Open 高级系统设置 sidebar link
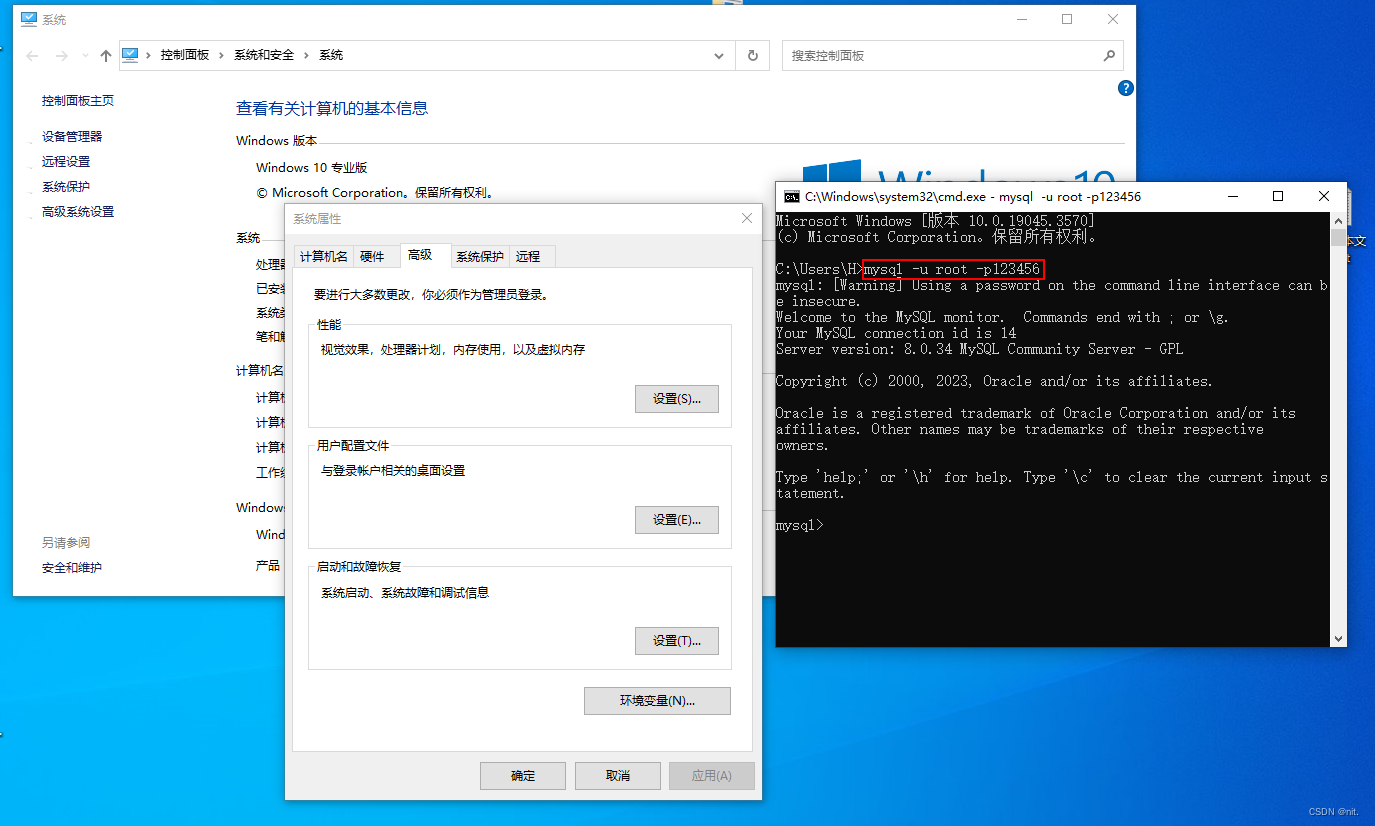The width and height of the screenshot is (1375, 826). [78, 212]
